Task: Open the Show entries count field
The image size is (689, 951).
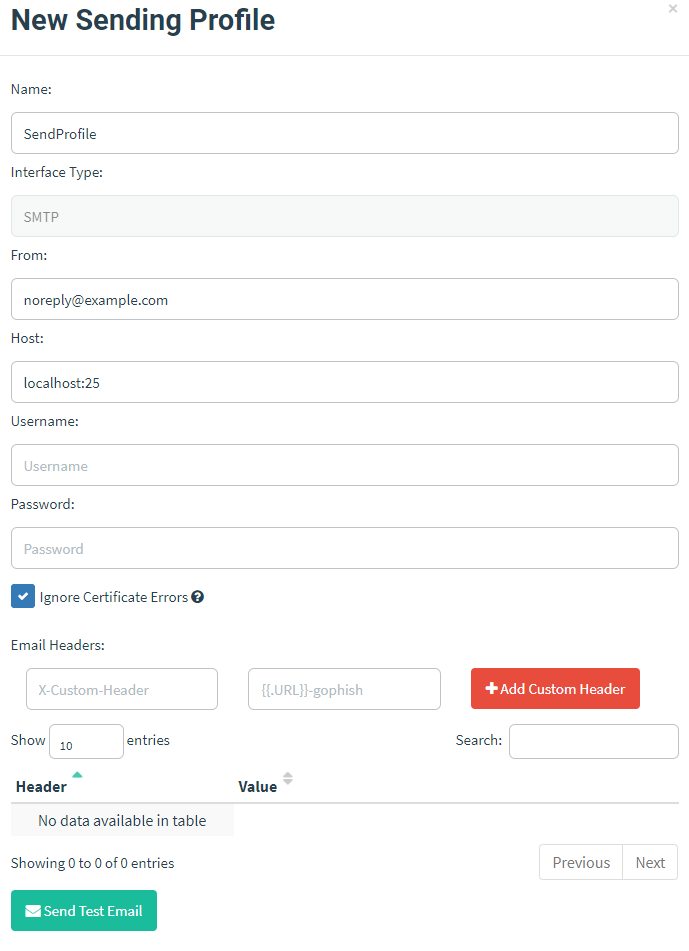Action: 86,742
